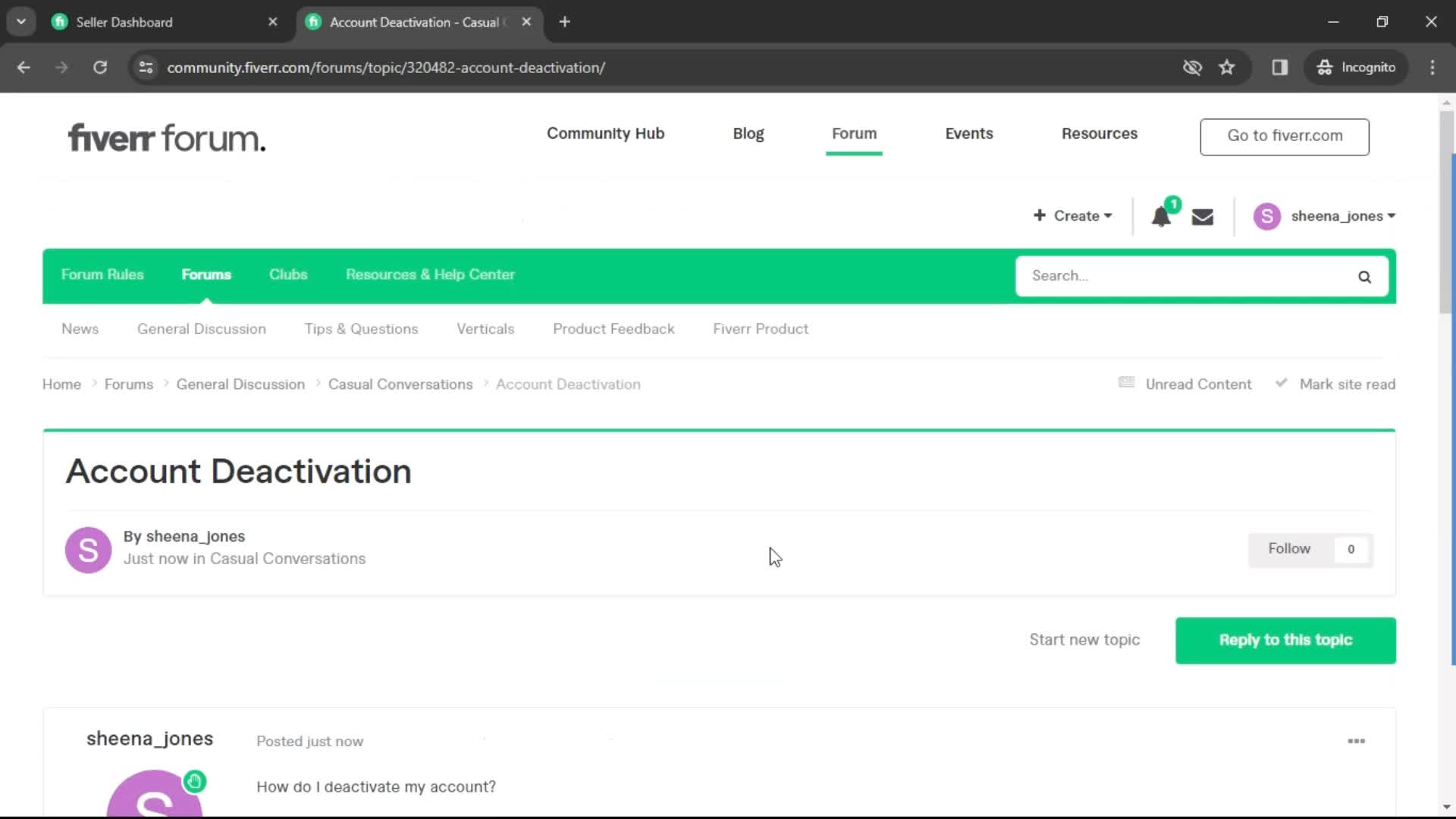The image size is (1456, 819).
Task: Click the scrollbar down arrow
Action: (1447, 808)
